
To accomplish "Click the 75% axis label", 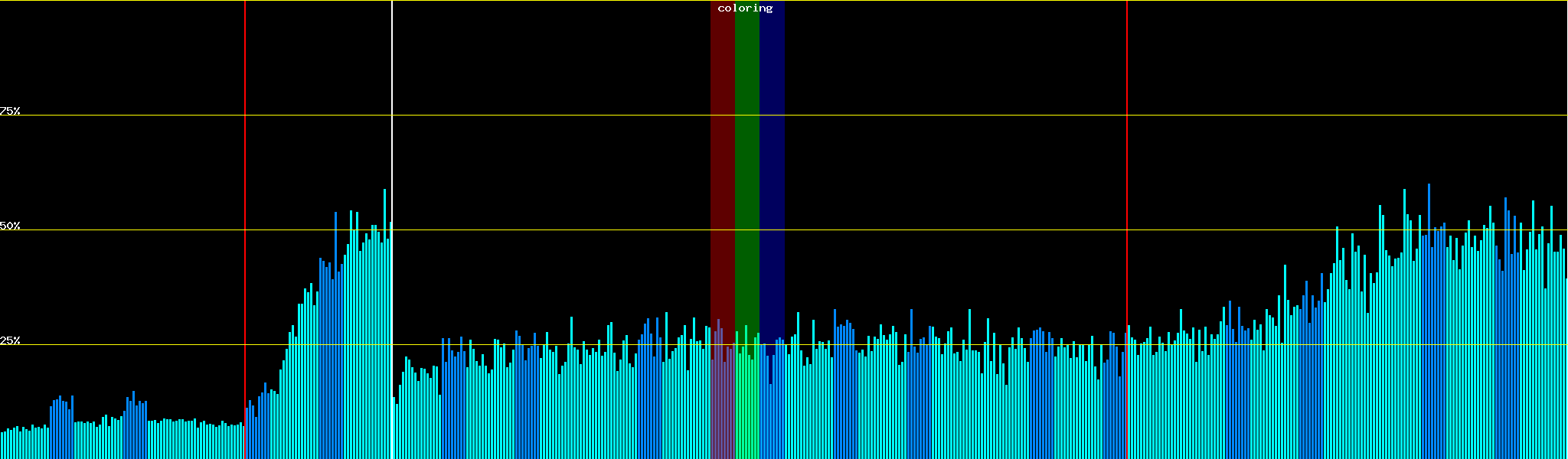I will (x=10, y=111).
